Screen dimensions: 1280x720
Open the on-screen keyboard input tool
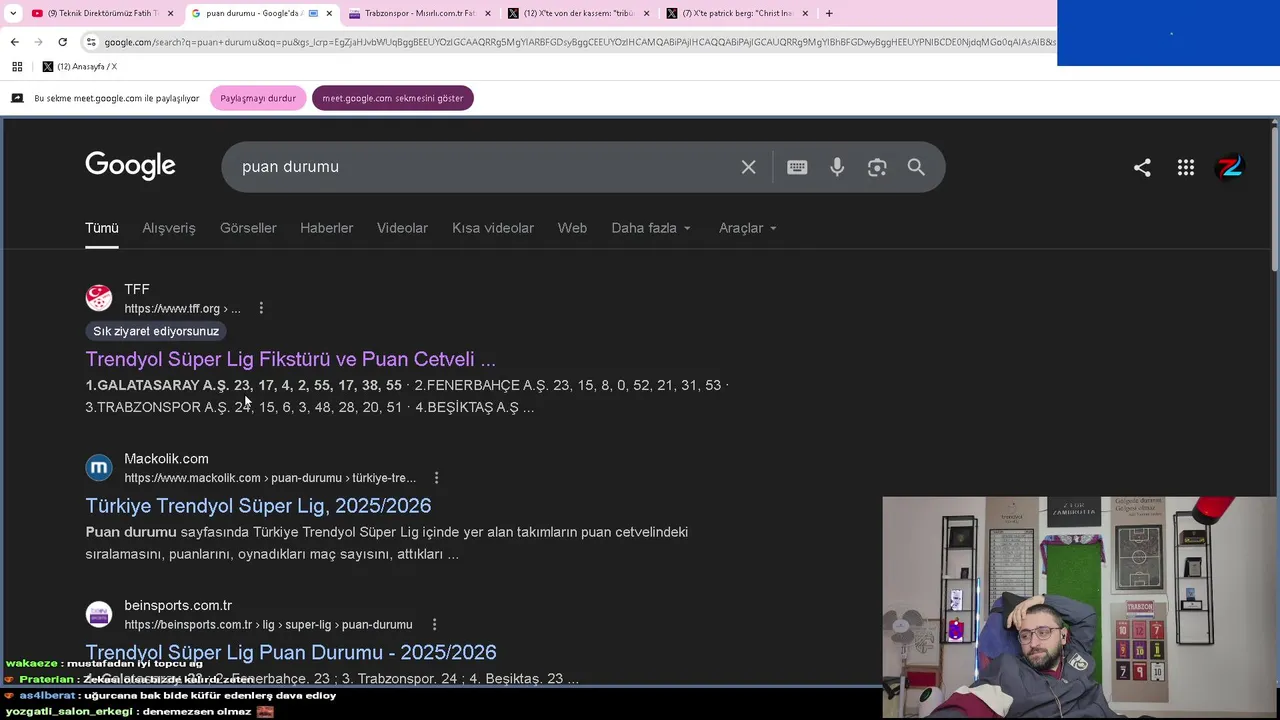(x=797, y=167)
